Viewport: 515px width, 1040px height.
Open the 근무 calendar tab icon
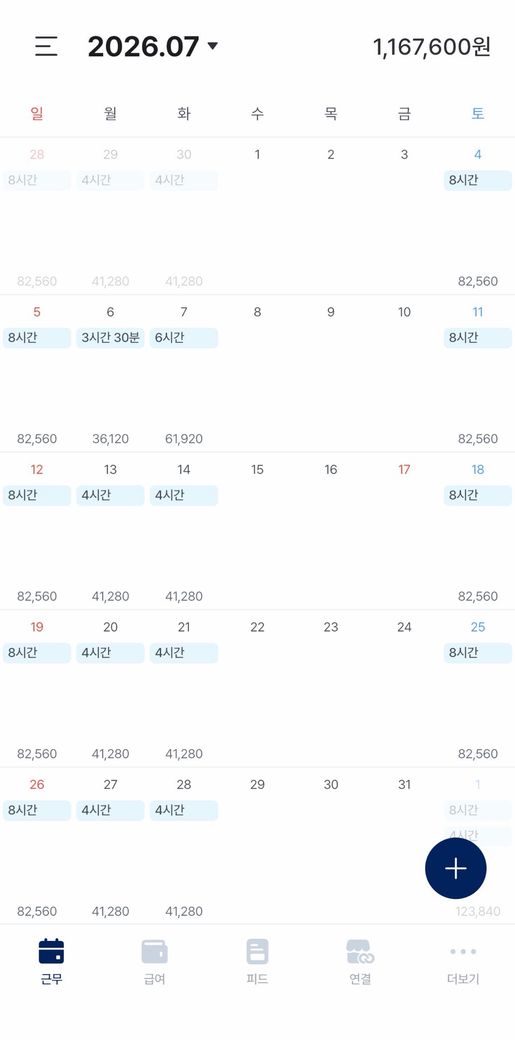(51, 951)
